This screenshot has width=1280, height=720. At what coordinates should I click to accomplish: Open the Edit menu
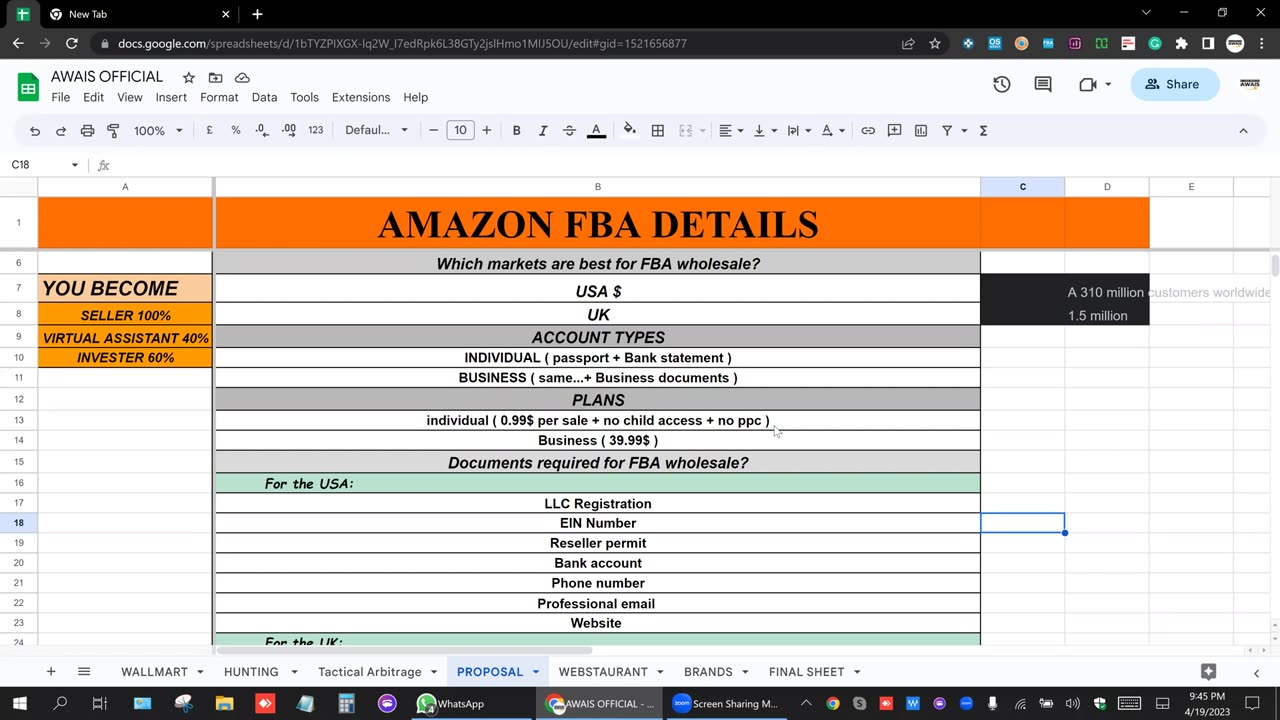(93, 97)
